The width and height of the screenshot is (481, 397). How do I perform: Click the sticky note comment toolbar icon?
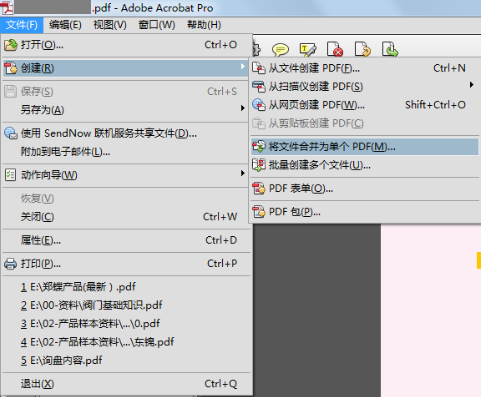[280, 50]
